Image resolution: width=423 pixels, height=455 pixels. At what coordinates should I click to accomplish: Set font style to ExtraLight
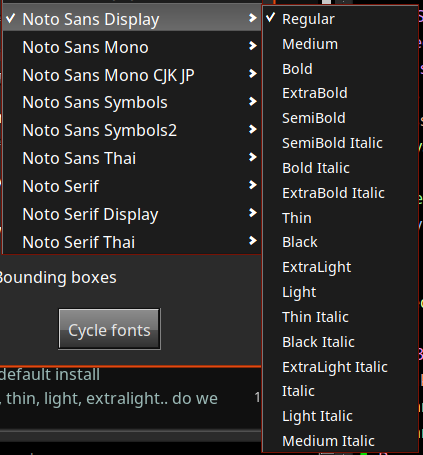(340, 267)
